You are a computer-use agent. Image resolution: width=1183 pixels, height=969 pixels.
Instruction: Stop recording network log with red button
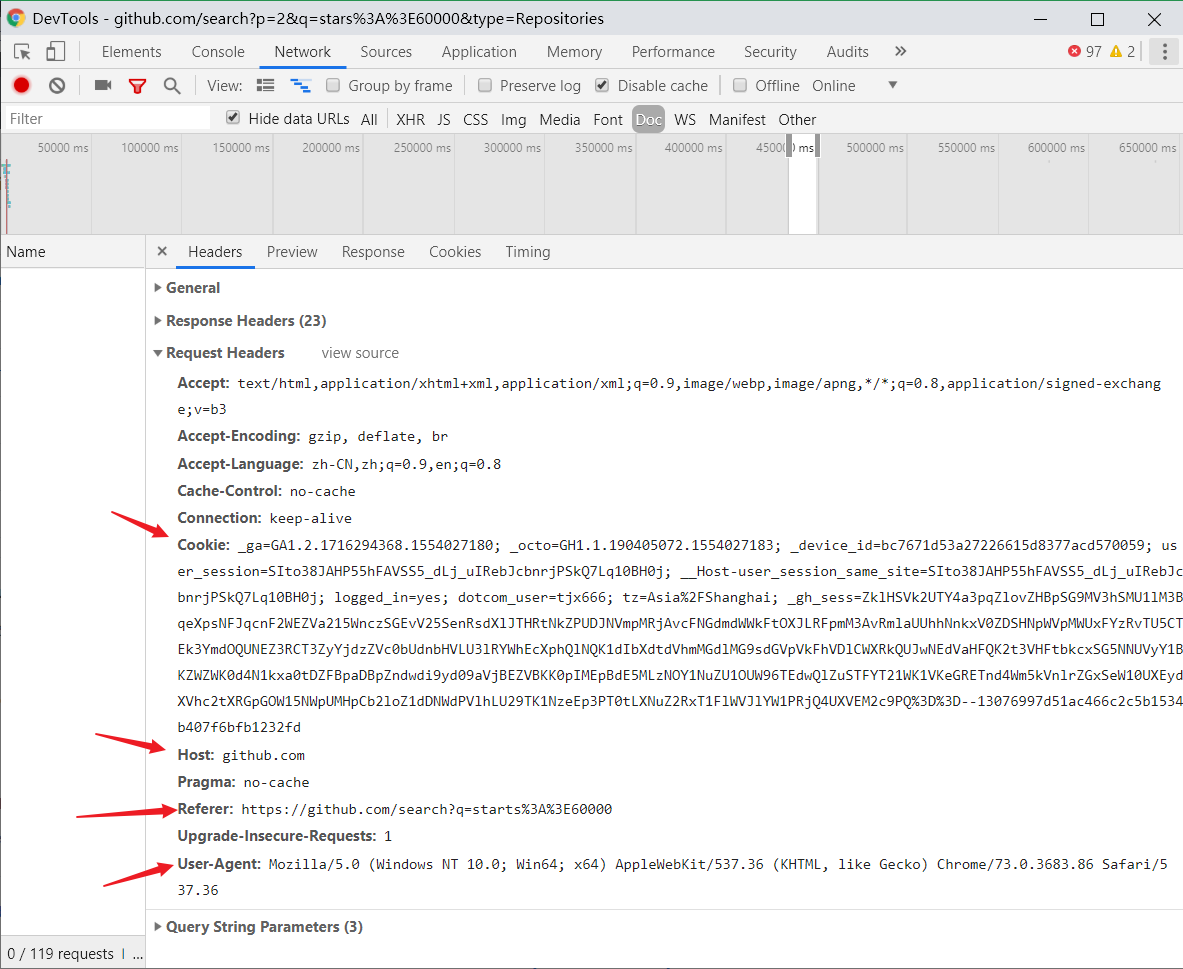point(21,85)
